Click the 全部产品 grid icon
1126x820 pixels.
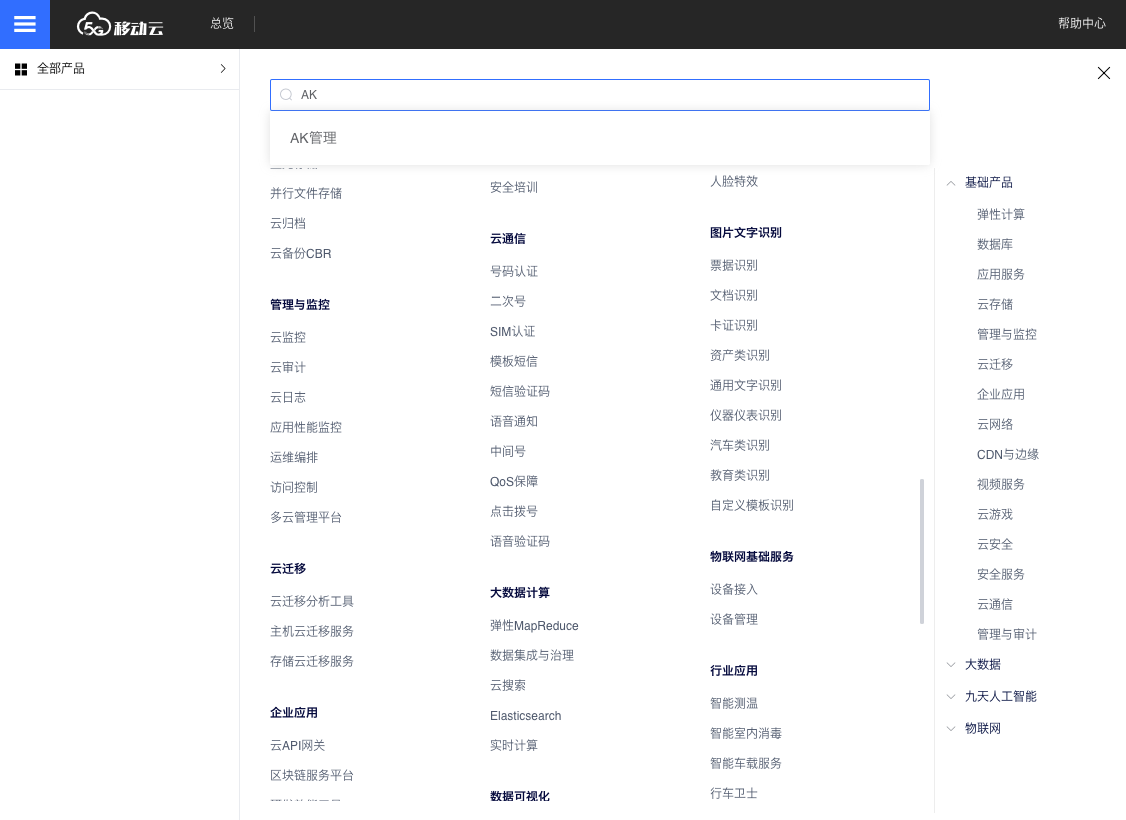tap(21, 69)
